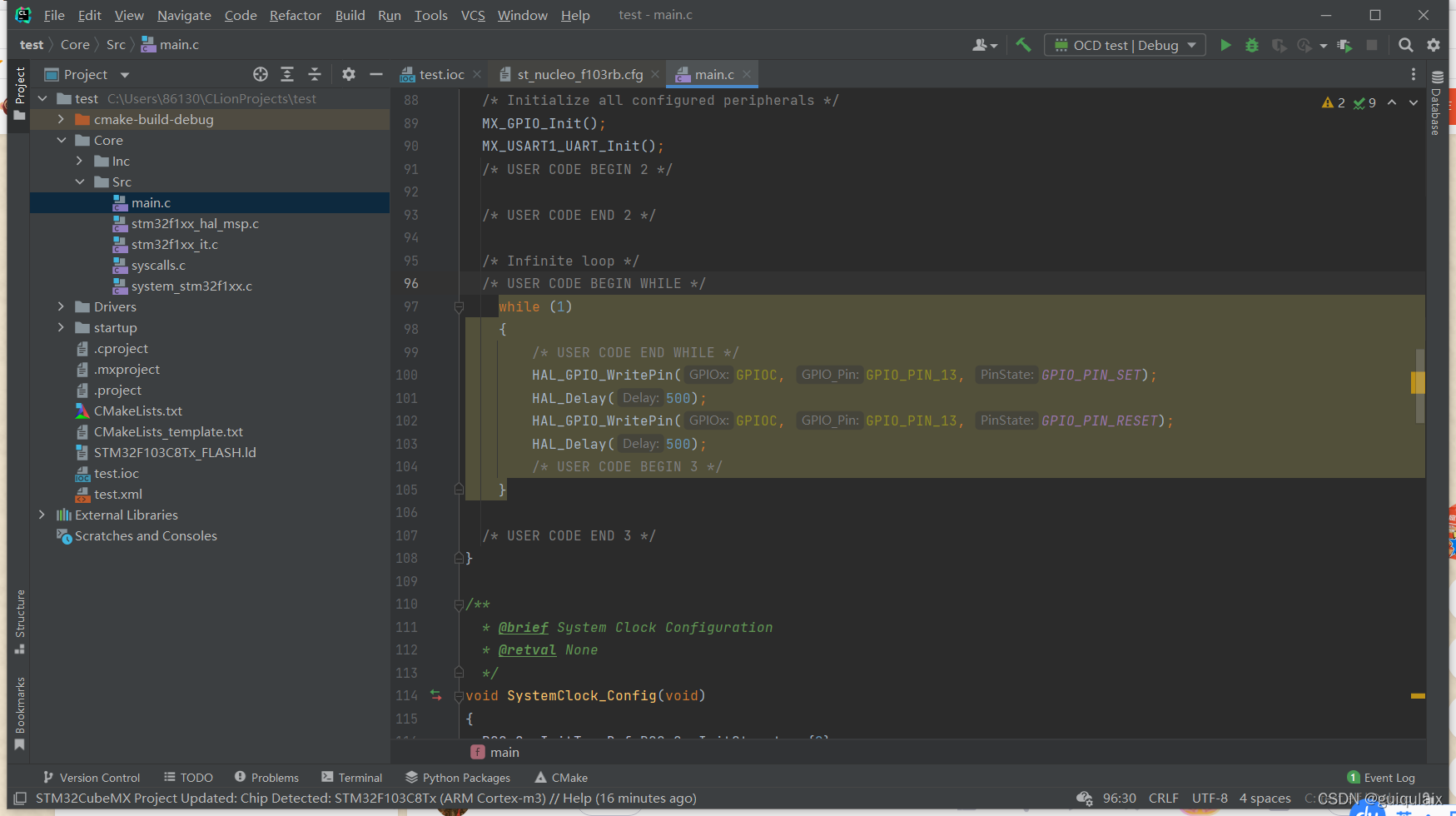Click the 96:30 cursor position indicator

coord(1119,798)
